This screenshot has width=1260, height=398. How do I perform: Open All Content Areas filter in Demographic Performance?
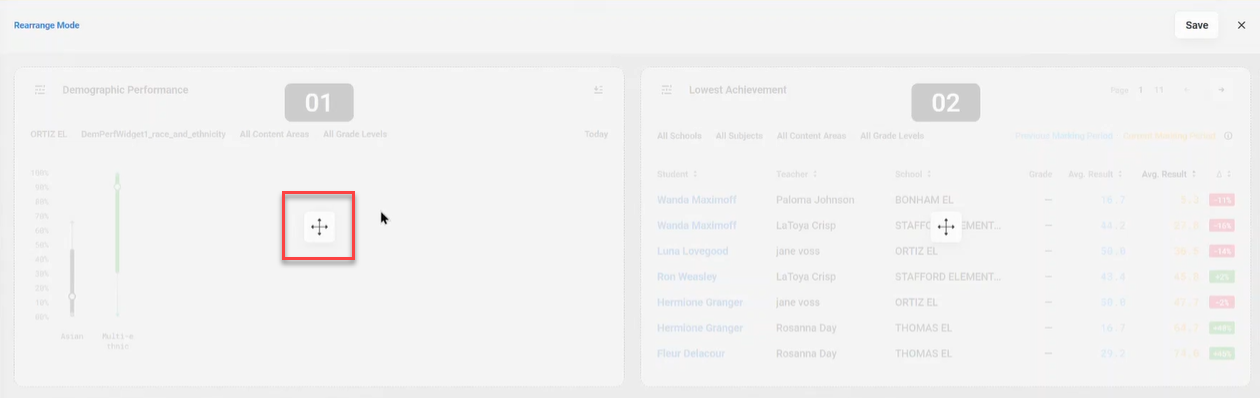click(x=274, y=134)
